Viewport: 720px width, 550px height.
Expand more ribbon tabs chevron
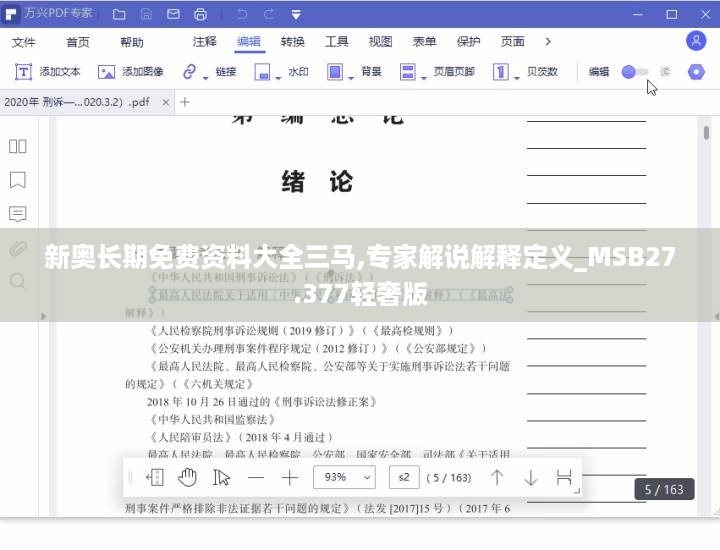pos(548,42)
